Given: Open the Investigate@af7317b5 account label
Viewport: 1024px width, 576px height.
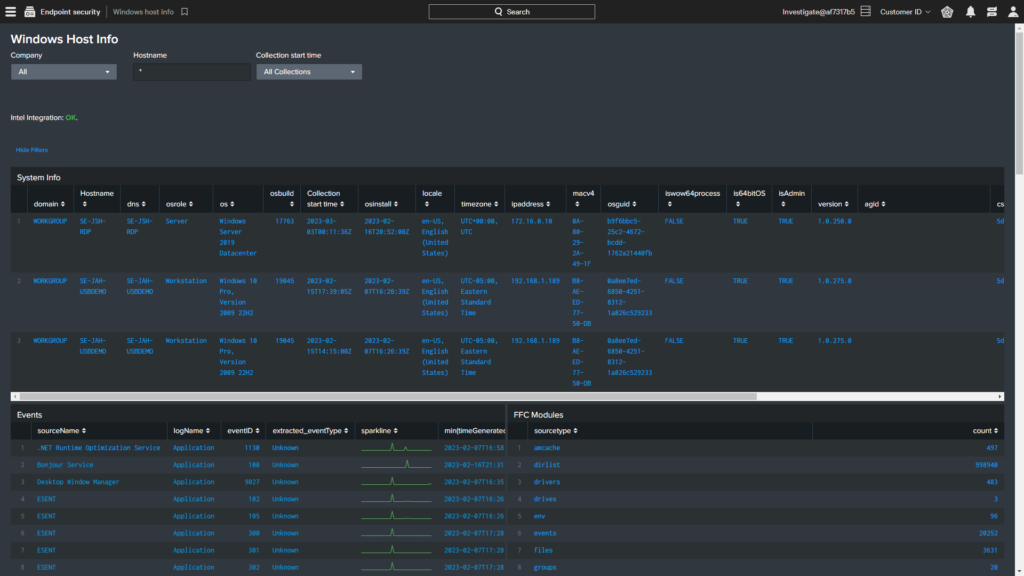Looking at the screenshot, I should 818,12.
